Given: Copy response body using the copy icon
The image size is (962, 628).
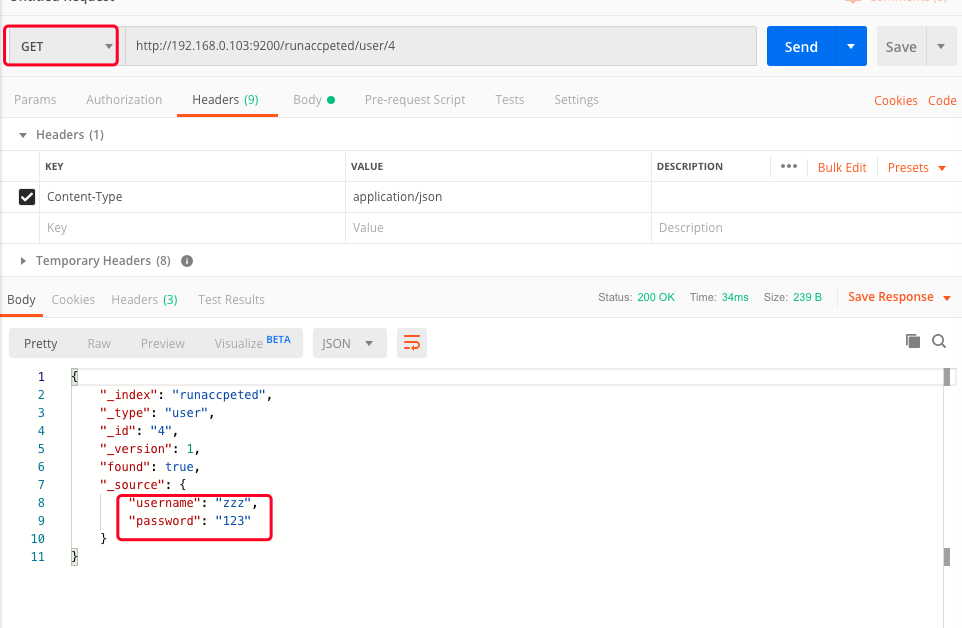Looking at the screenshot, I should 912,341.
